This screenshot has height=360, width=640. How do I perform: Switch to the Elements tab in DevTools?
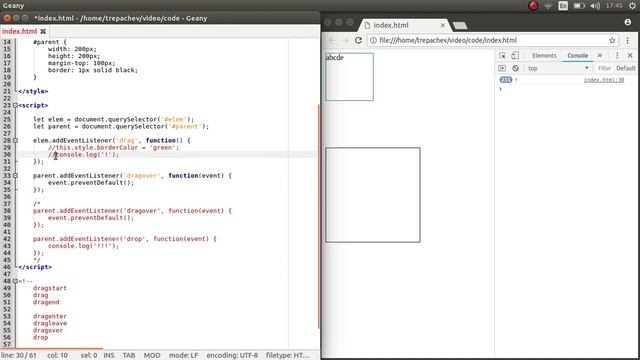point(544,56)
